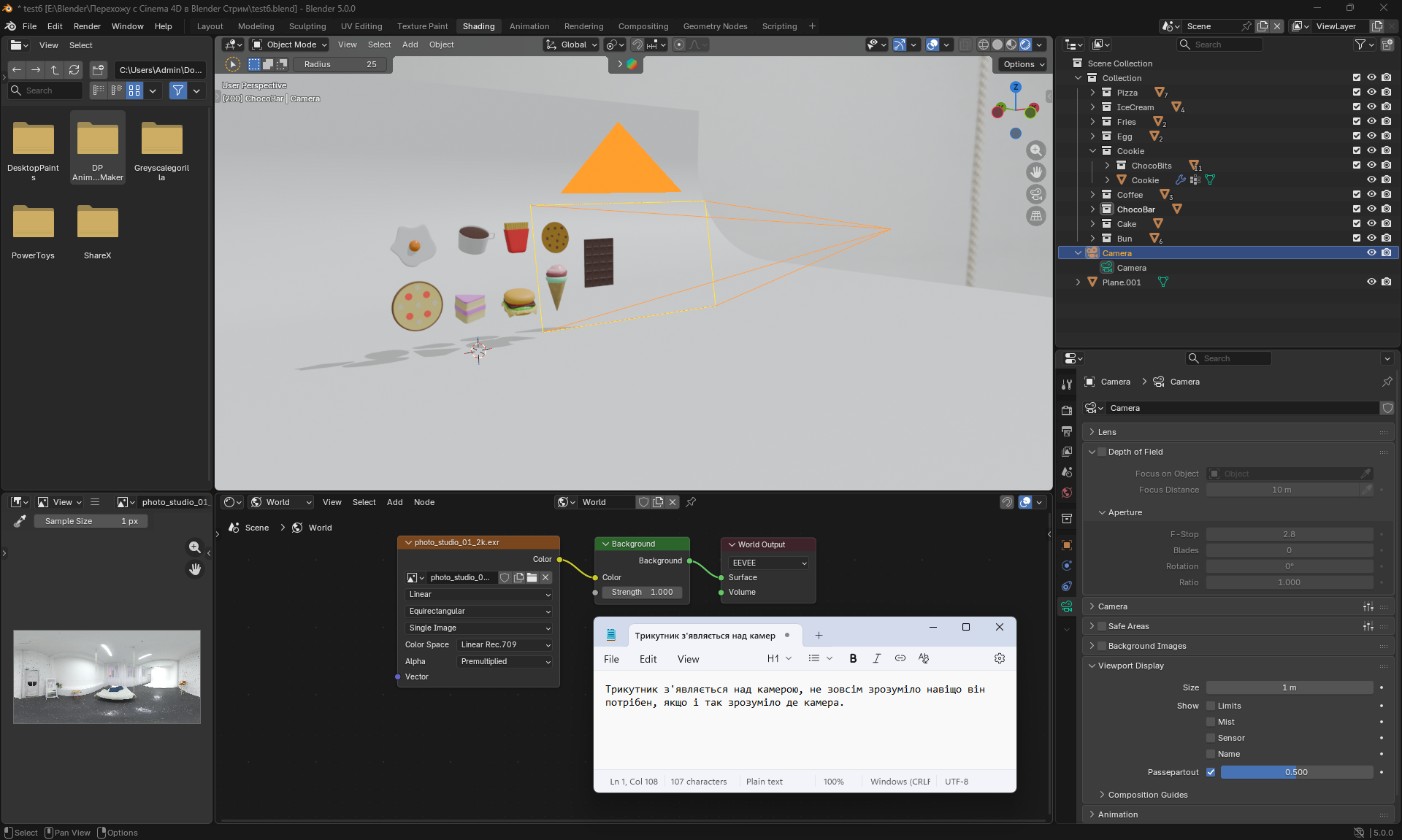Expand the Lens panel
The image size is (1402, 840).
point(1107,432)
